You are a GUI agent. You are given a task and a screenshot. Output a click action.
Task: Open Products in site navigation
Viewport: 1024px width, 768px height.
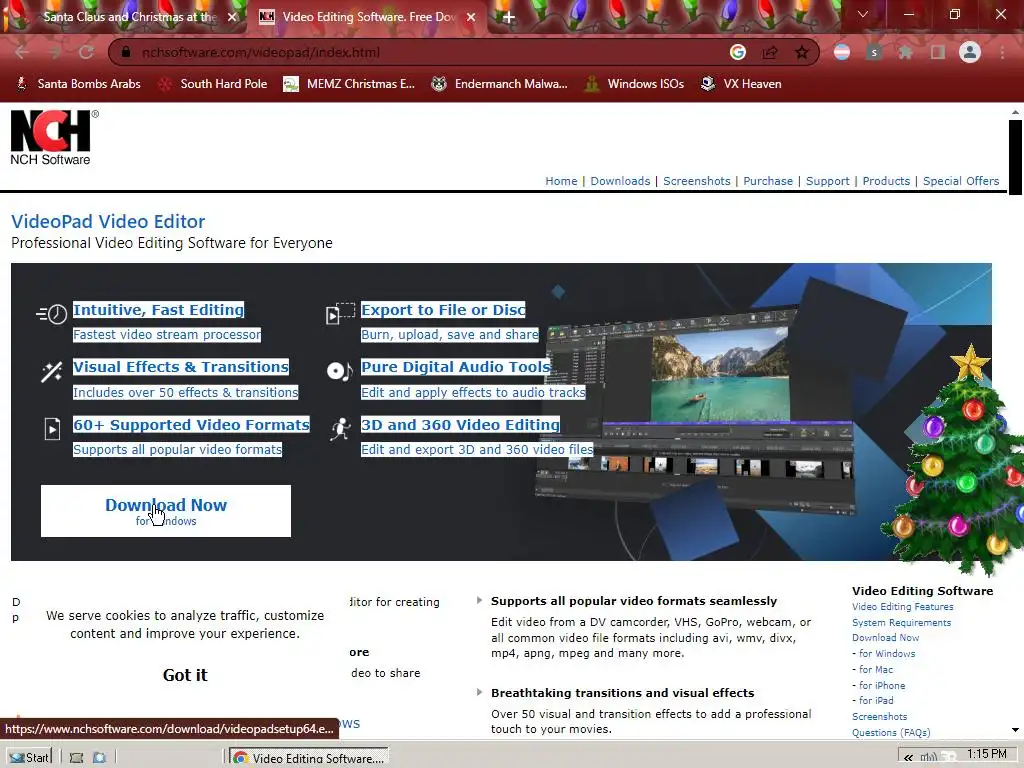coord(886,181)
